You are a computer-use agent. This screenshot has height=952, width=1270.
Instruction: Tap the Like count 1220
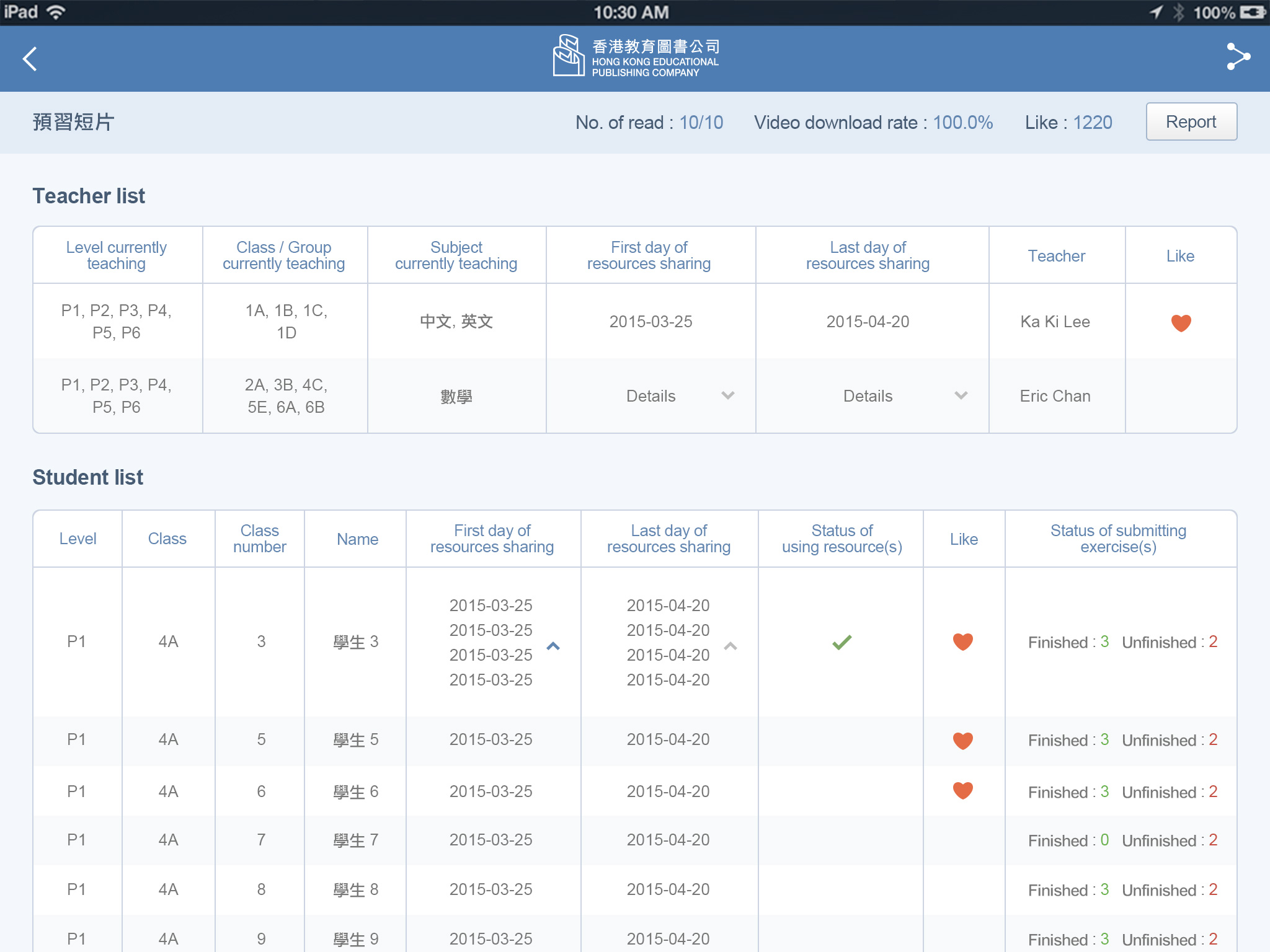tap(1092, 123)
